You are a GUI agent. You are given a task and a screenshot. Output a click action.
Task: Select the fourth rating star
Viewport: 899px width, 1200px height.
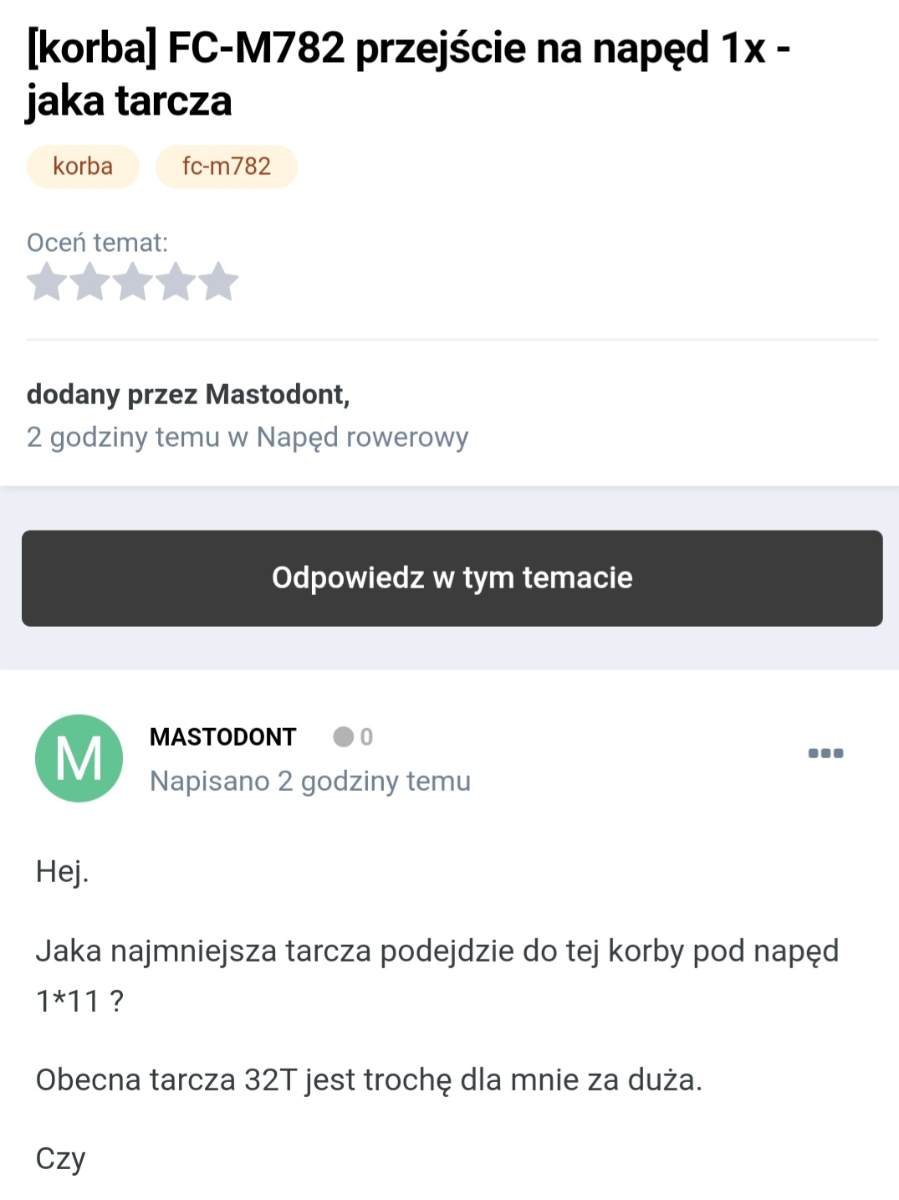pos(176,283)
